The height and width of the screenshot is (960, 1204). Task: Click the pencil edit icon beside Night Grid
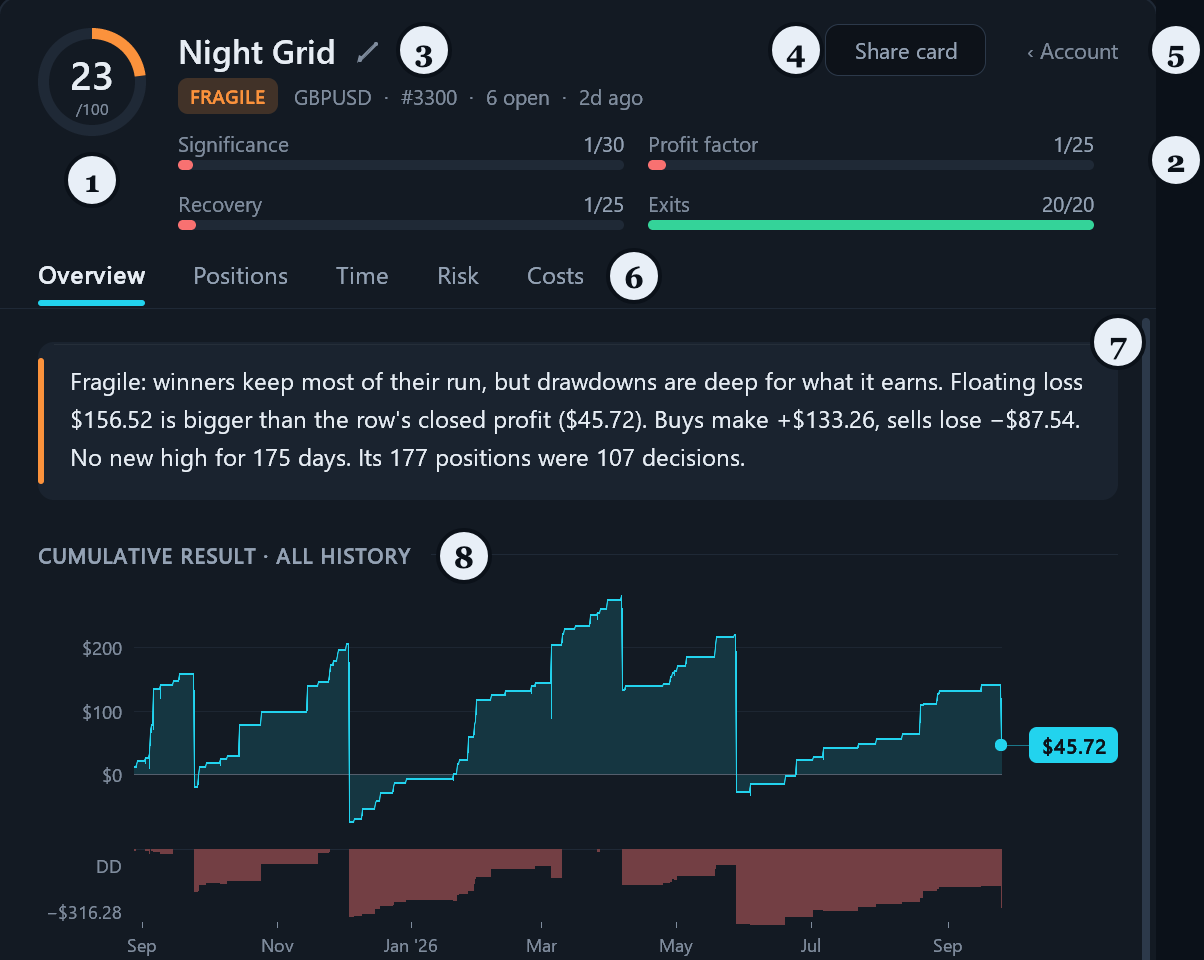coord(369,51)
